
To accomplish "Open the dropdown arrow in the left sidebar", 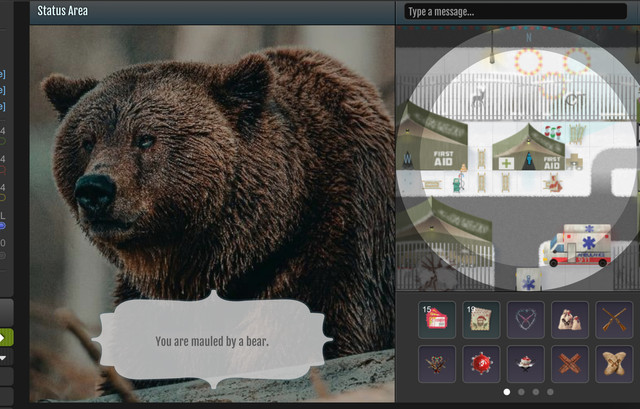I will pyautogui.click(x=3, y=358).
